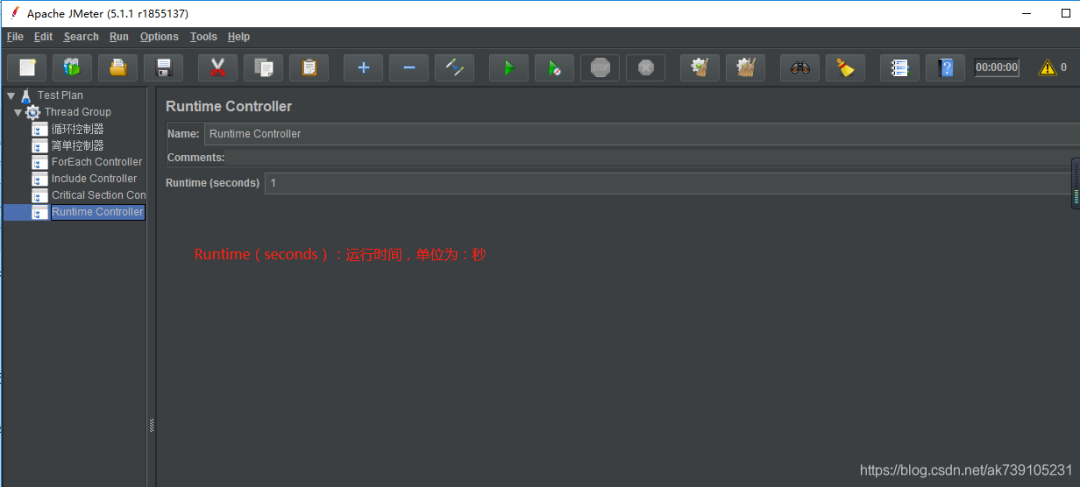Select the 循环控制器 tree item
This screenshot has height=487, width=1080.
coord(78,129)
